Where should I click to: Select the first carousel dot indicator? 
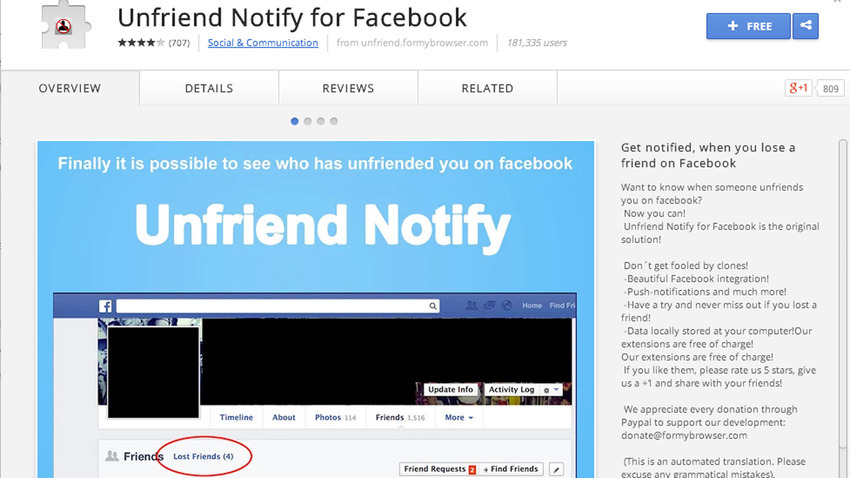tap(295, 121)
